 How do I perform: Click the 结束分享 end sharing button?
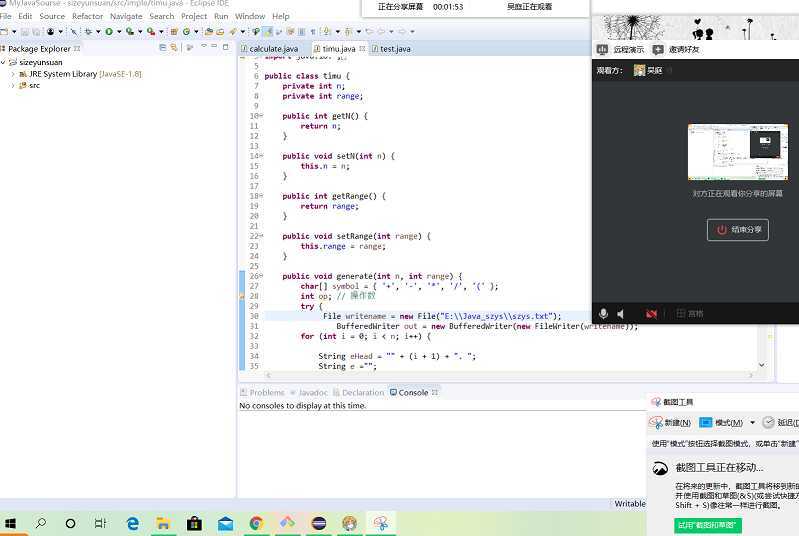coord(737,230)
